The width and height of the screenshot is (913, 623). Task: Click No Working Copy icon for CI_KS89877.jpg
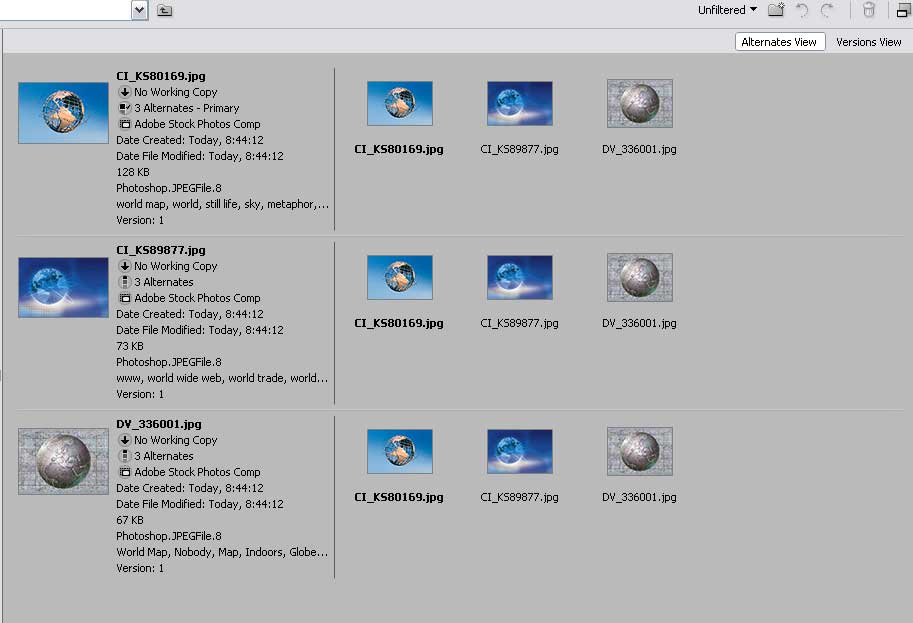(x=125, y=266)
